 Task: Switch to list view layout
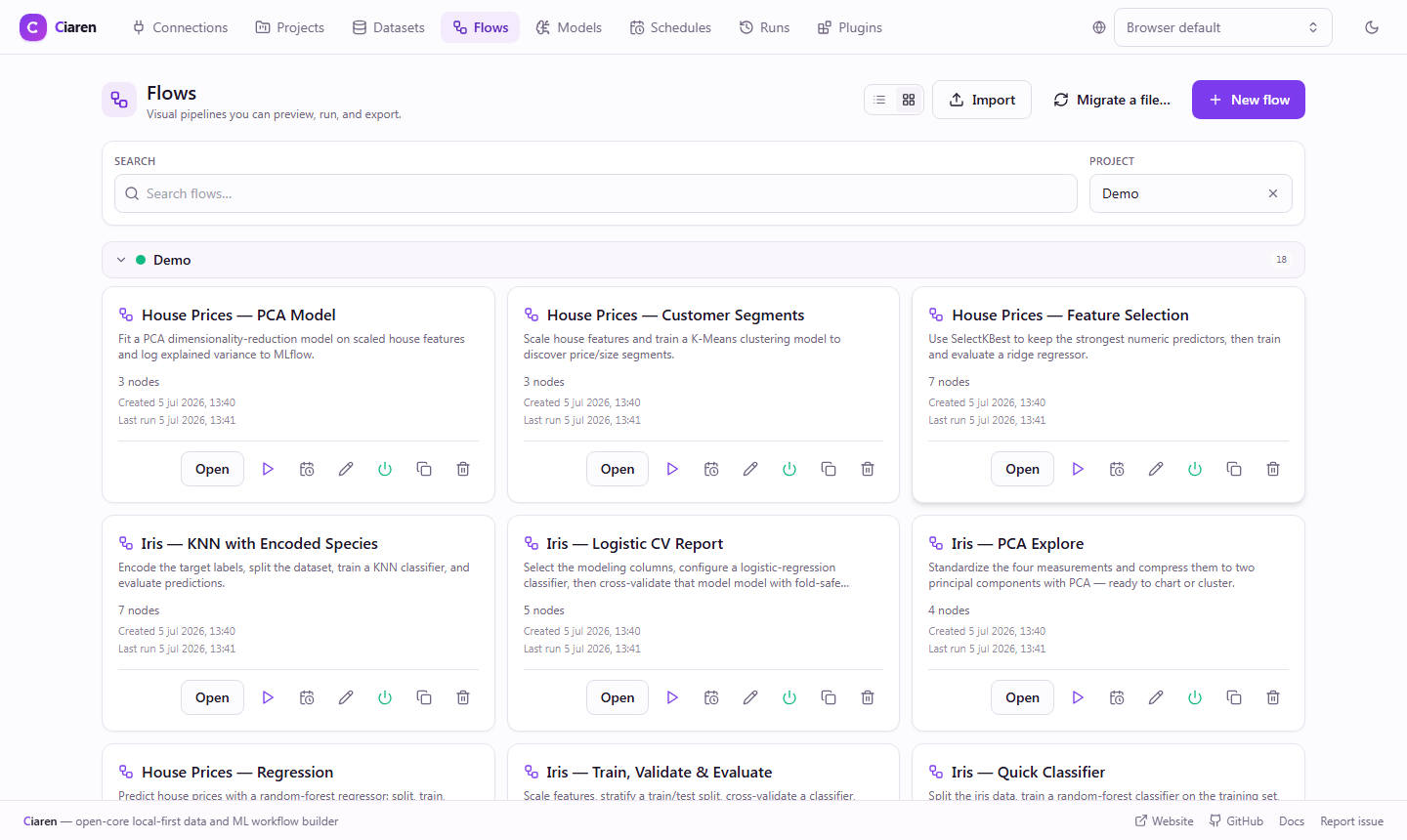pos(879,100)
